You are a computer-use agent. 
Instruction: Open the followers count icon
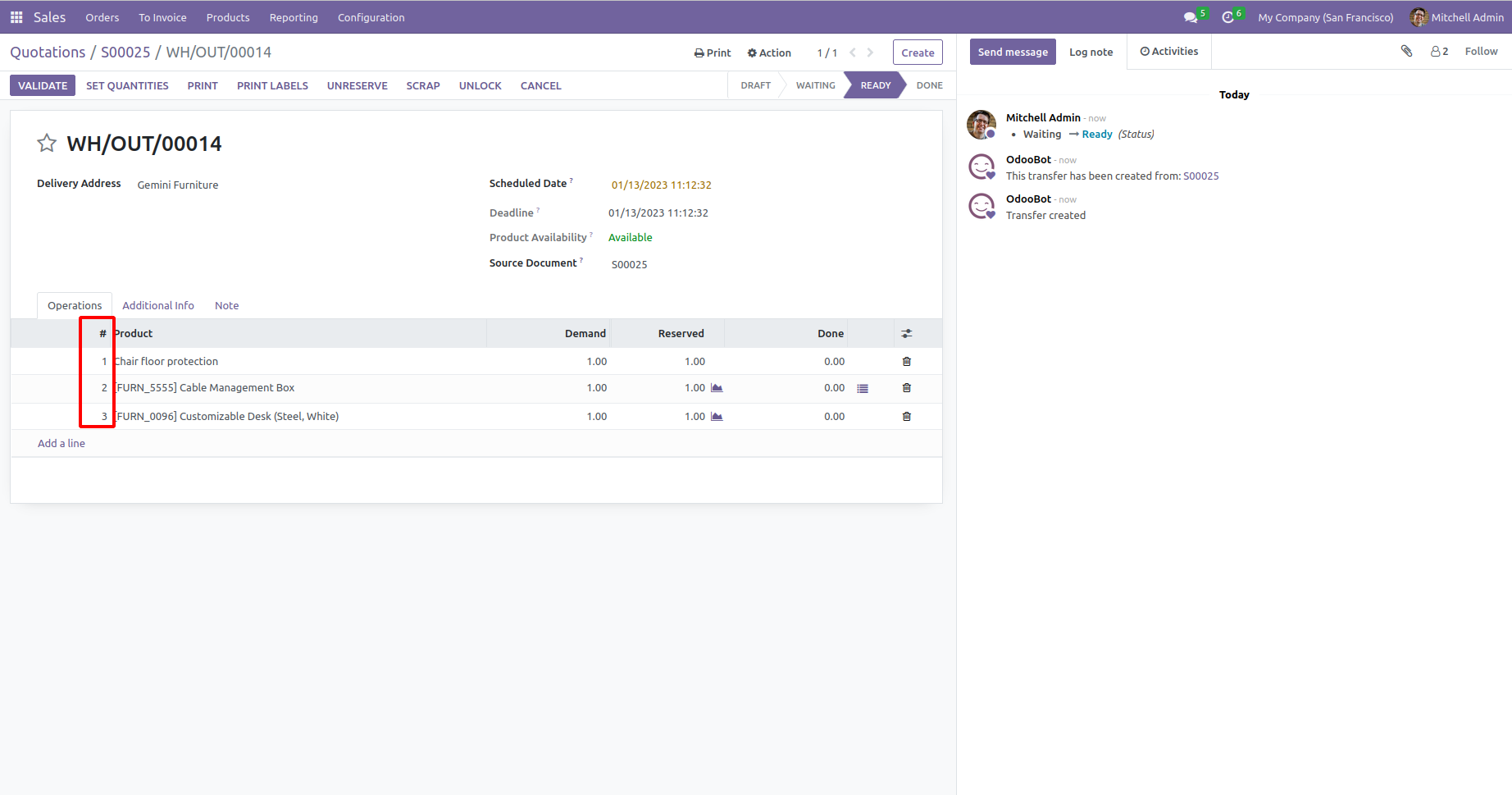pos(1439,51)
